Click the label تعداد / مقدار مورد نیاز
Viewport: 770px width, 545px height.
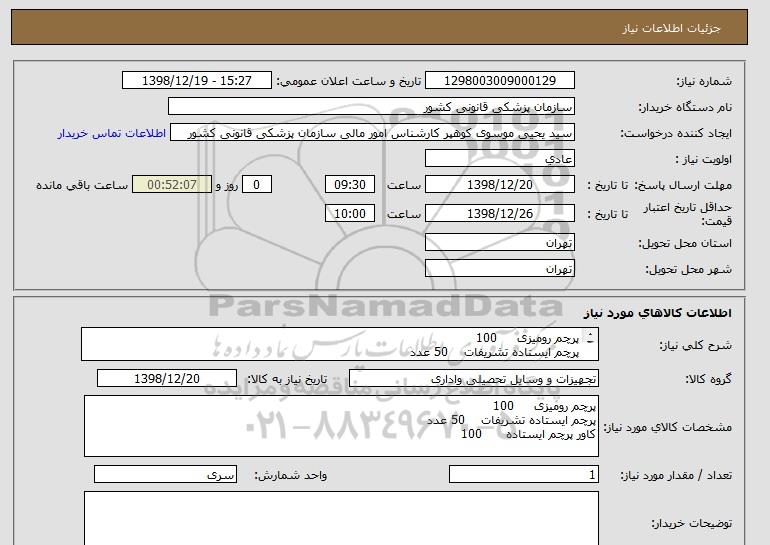coord(676,475)
